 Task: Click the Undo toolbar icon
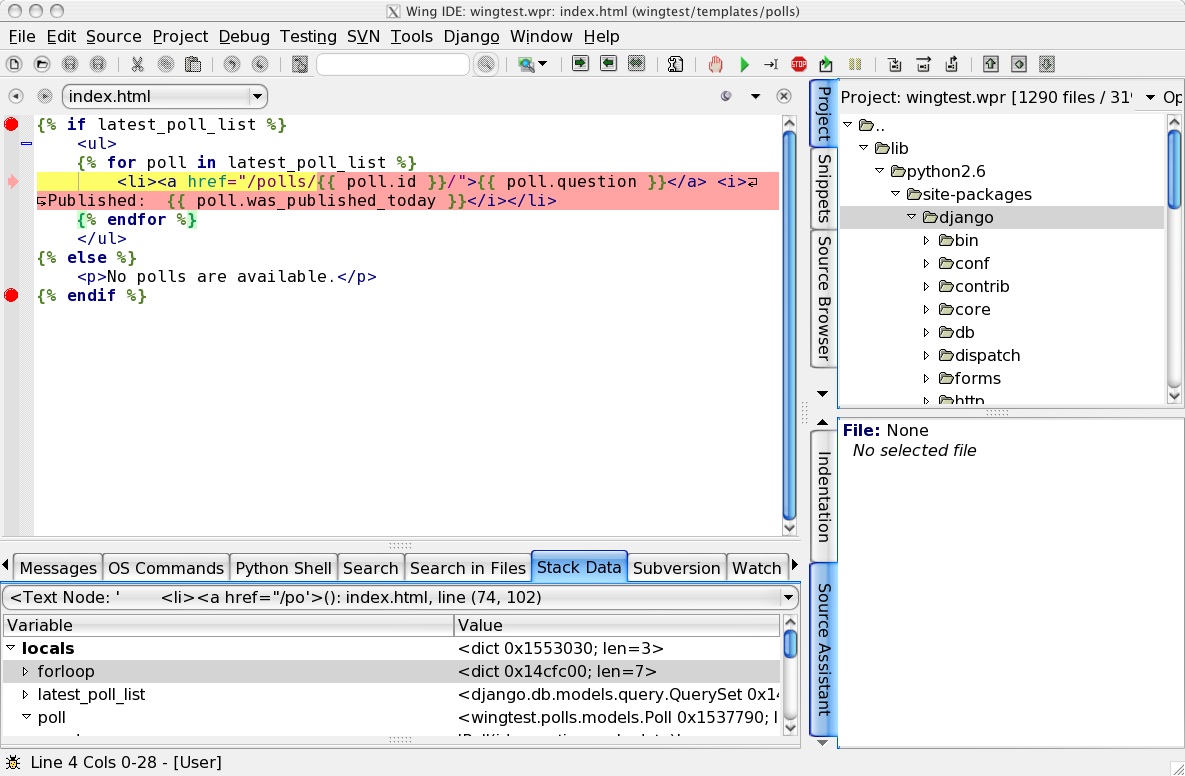pyautogui.click(x=232, y=64)
